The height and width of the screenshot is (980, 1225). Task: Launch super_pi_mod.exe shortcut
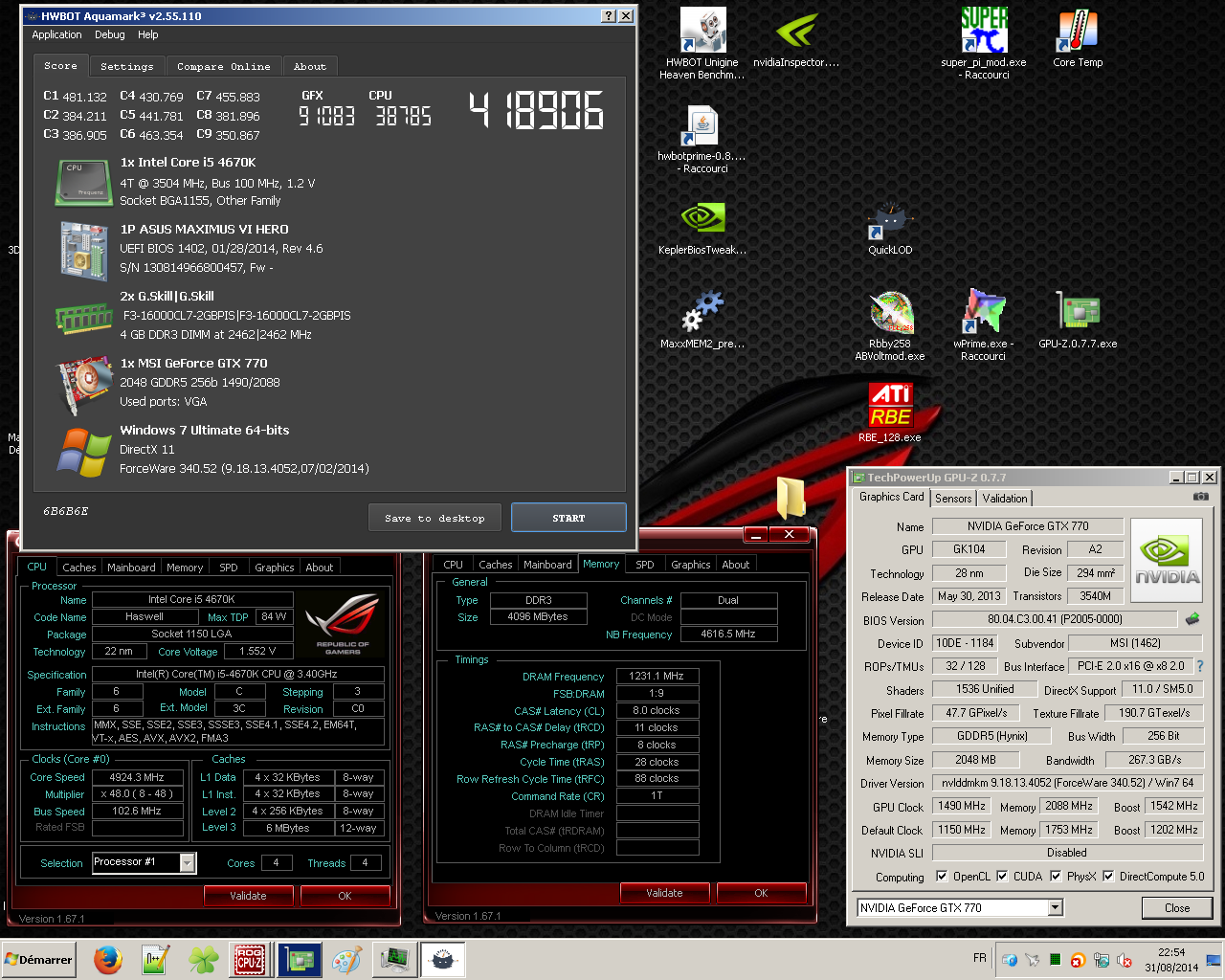[984, 42]
